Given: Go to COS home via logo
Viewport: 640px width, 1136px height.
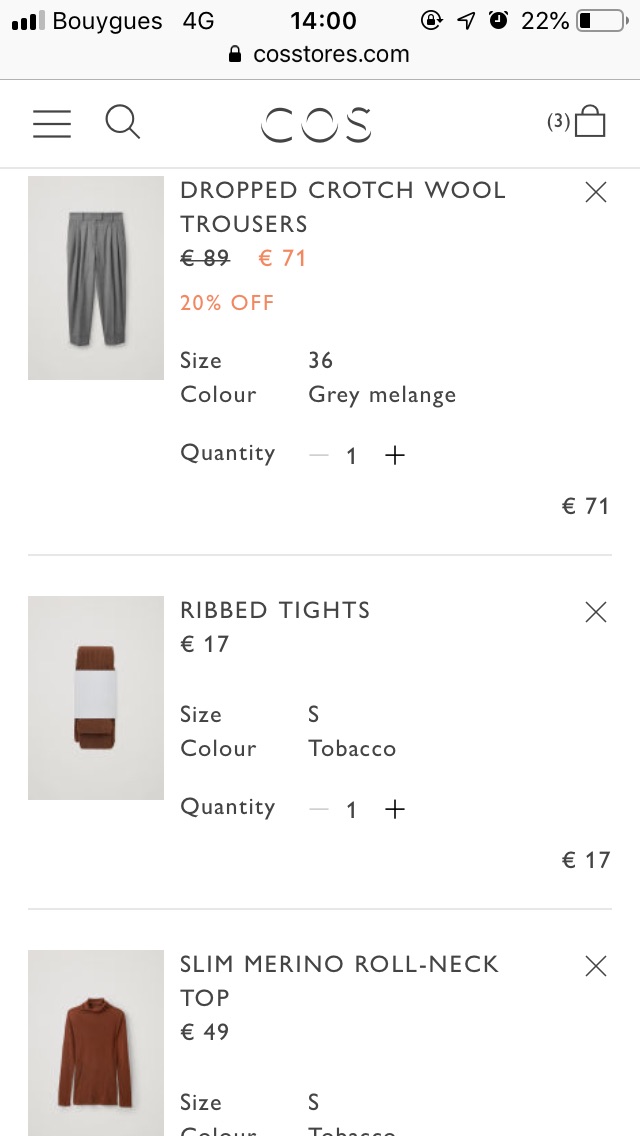Looking at the screenshot, I should pyautogui.click(x=316, y=124).
